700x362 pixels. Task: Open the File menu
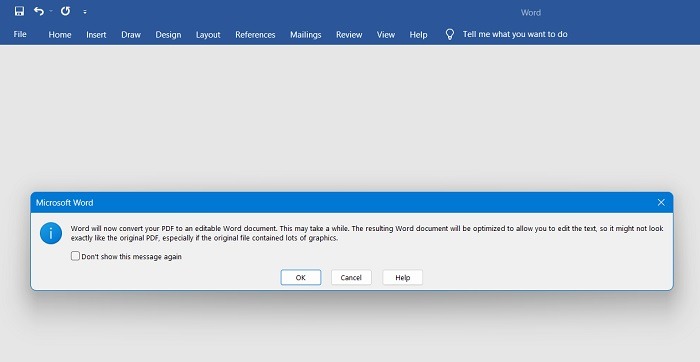20,34
